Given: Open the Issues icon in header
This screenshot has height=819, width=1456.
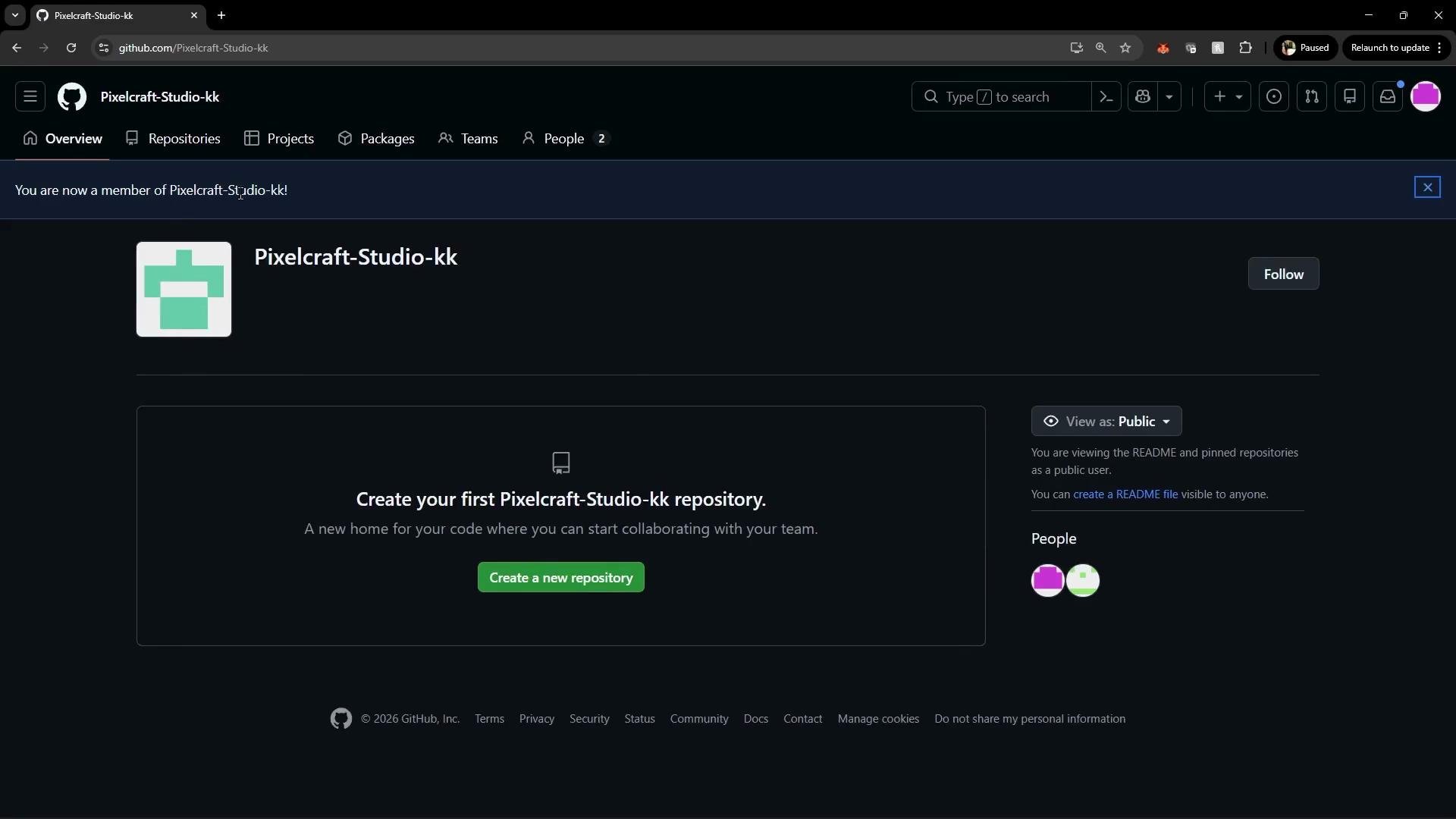Looking at the screenshot, I should 1274,96.
